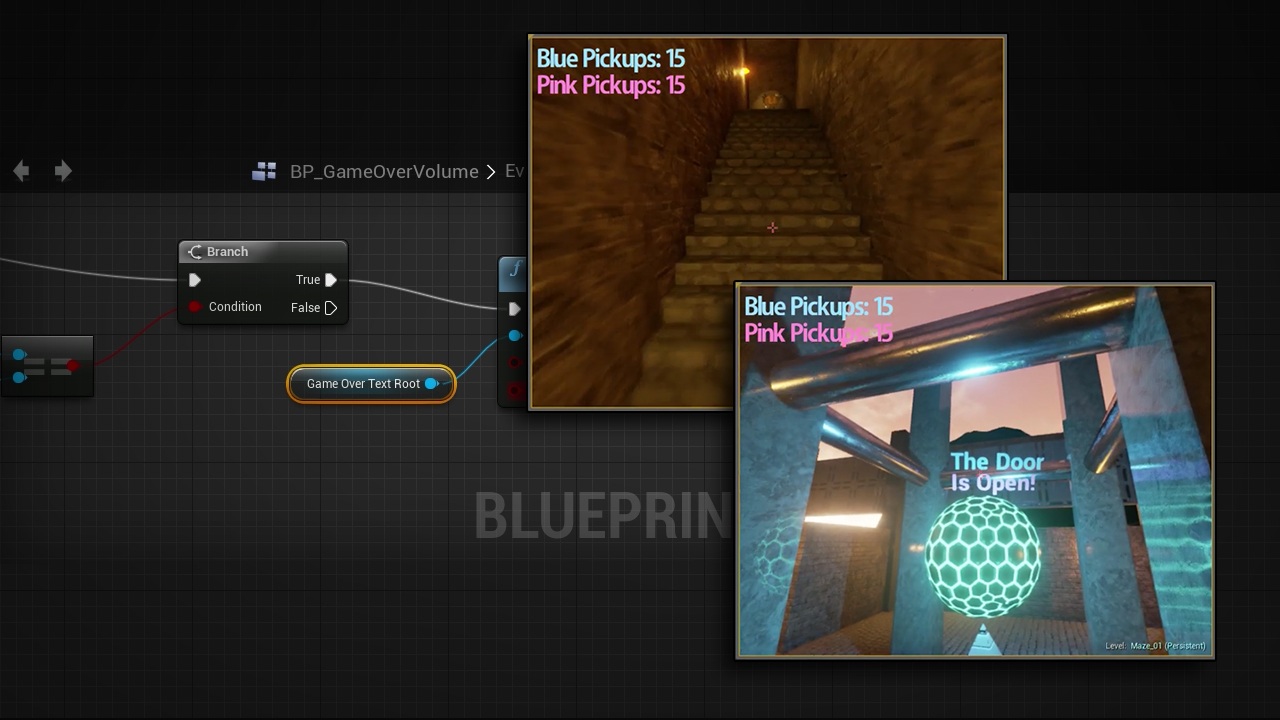Click the Branch node's input execution pin
The width and height of the screenshot is (1280, 720).
click(195, 280)
